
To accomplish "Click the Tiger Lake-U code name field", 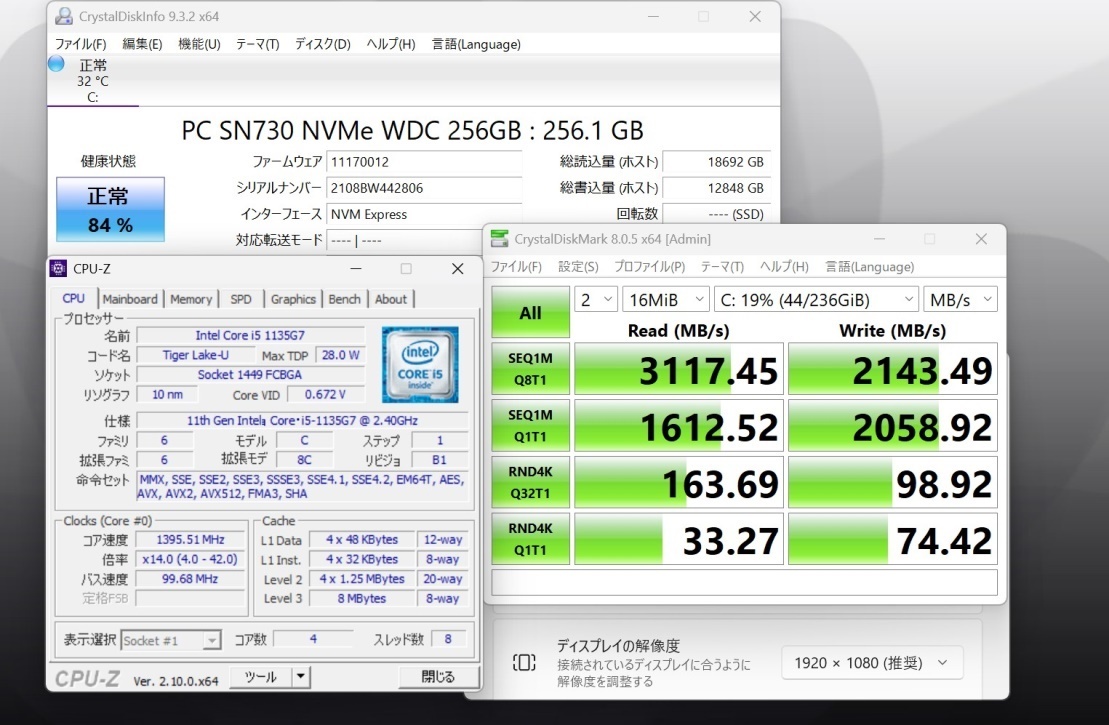I will click(x=195, y=355).
